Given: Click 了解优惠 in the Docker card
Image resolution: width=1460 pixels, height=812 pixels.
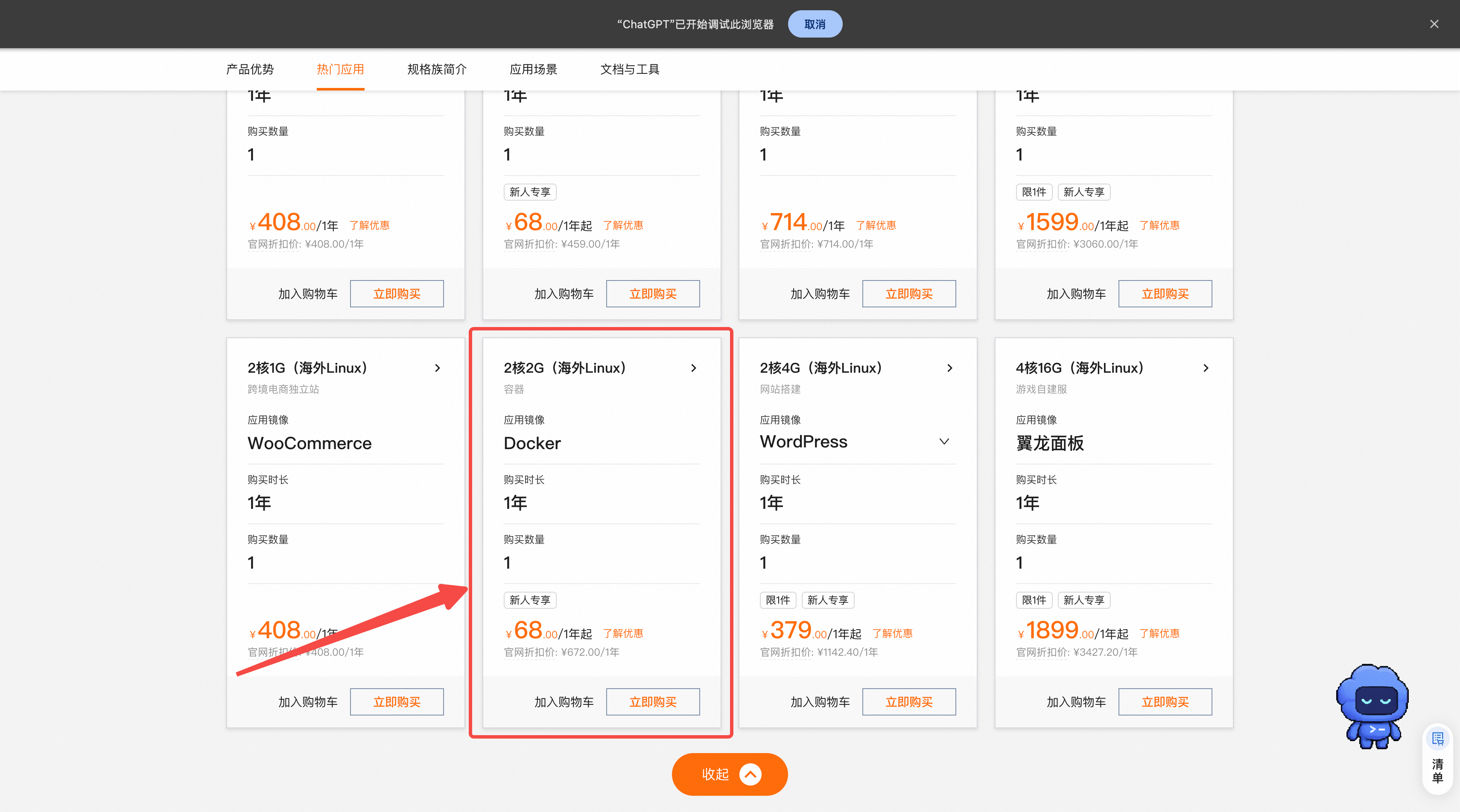Looking at the screenshot, I should click(x=623, y=633).
